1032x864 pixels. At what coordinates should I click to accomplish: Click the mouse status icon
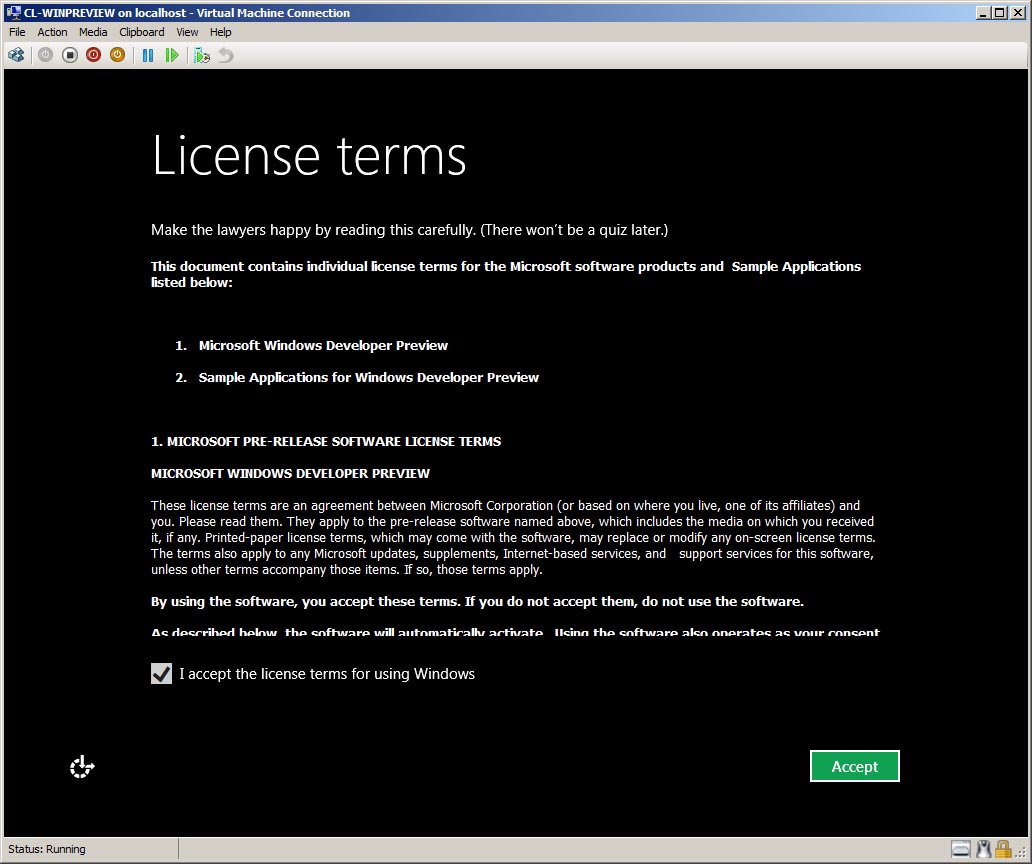point(984,849)
